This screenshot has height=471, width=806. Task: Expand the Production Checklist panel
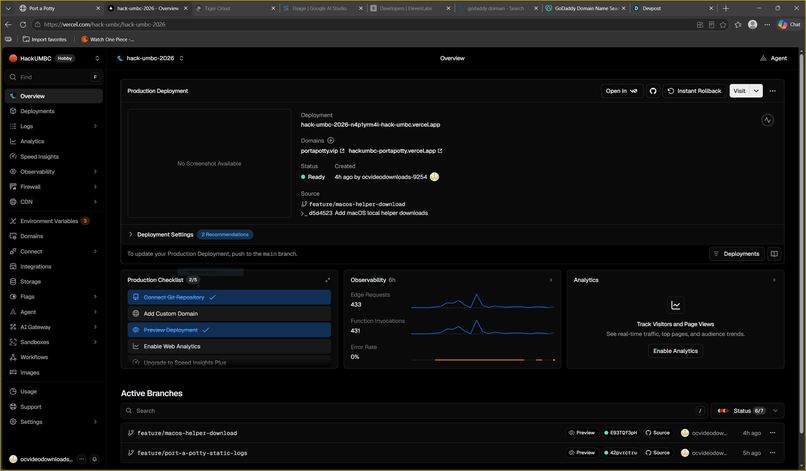click(327, 280)
